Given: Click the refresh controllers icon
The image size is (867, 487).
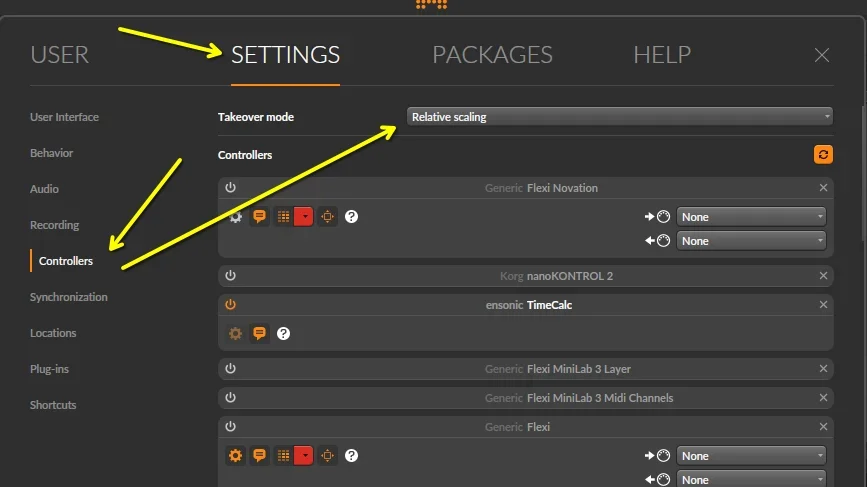Looking at the screenshot, I should tap(823, 155).
